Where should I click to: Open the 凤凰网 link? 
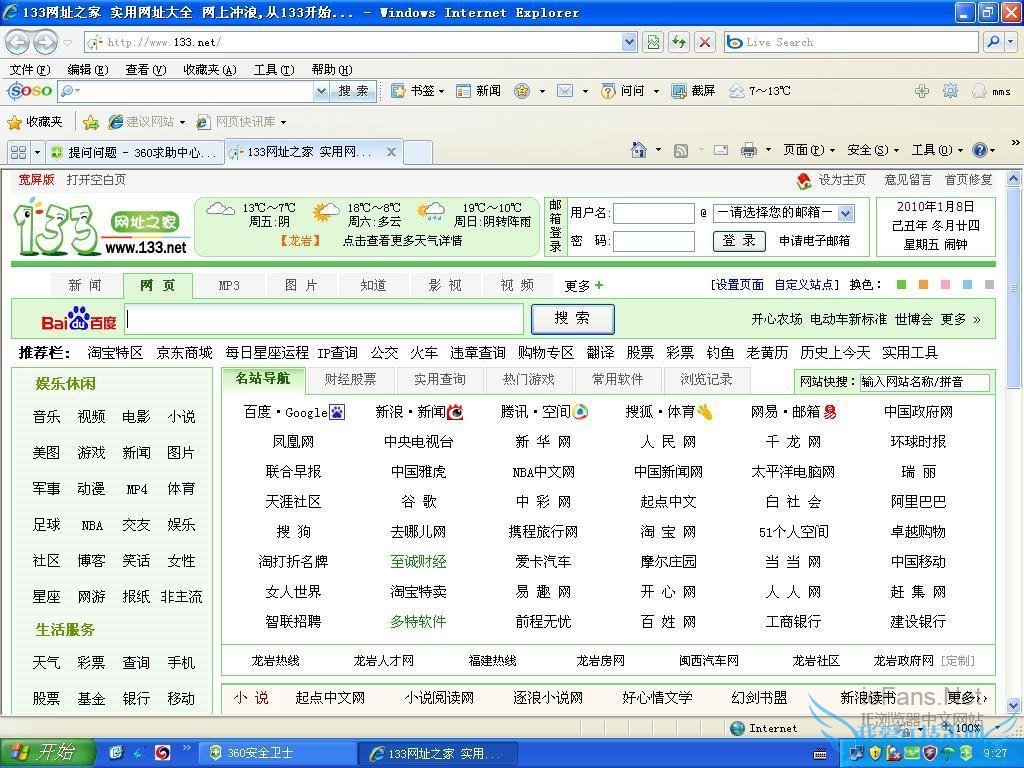(x=291, y=441)
